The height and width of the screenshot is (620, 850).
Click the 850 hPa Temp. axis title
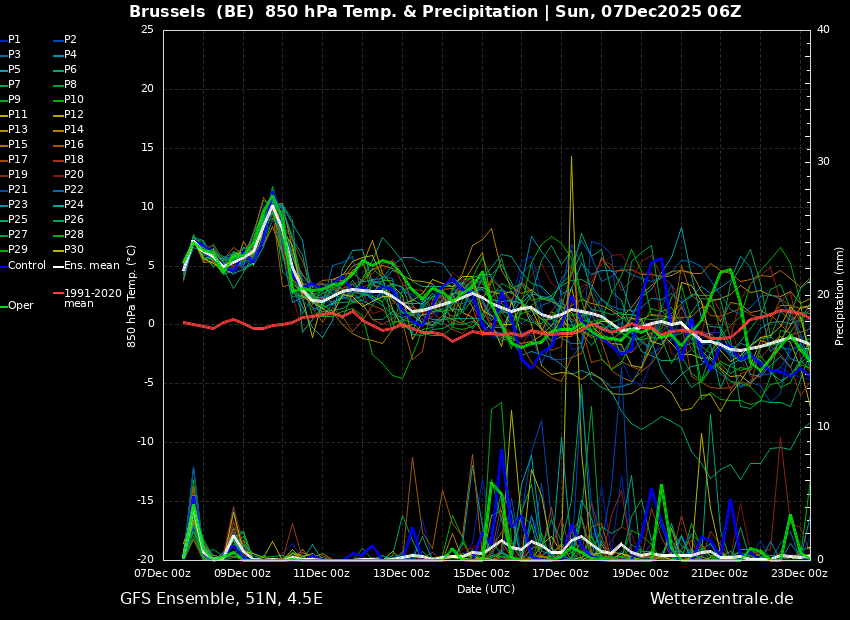(x=131, y=296)
